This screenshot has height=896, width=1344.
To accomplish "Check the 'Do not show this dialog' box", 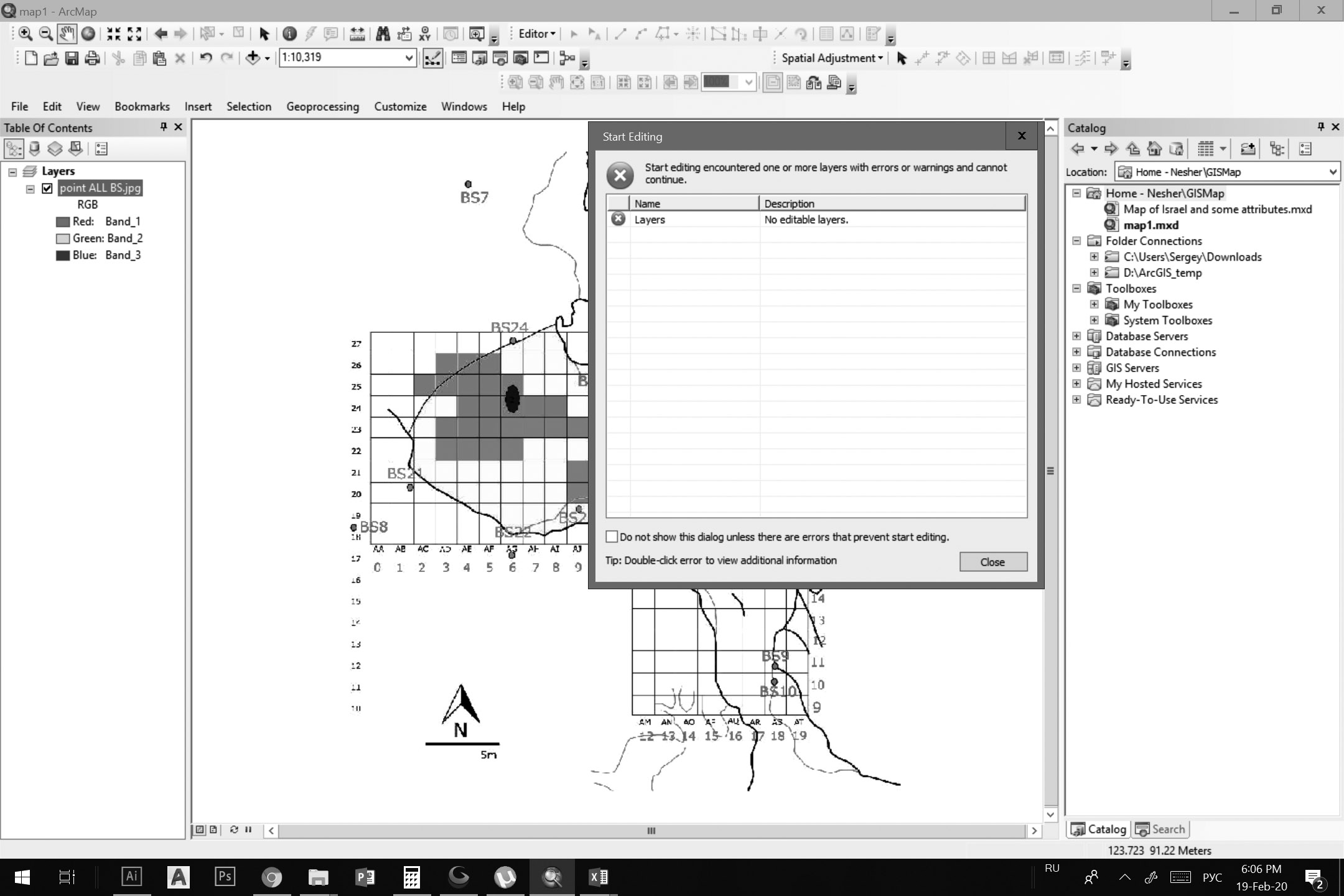I will tap(612, 536).
